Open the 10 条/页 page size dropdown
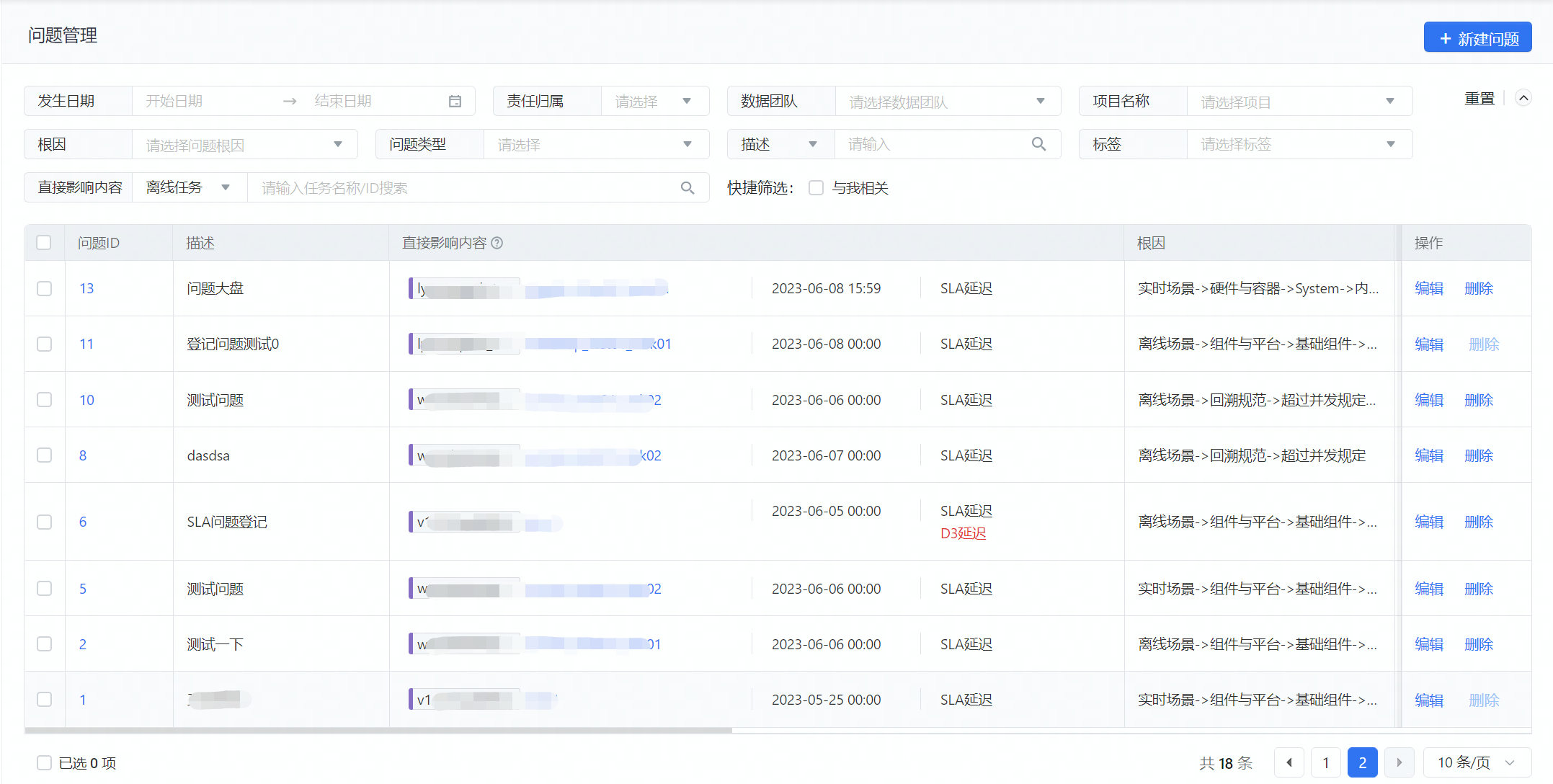1553x784 pixels. click(1477, 762)
